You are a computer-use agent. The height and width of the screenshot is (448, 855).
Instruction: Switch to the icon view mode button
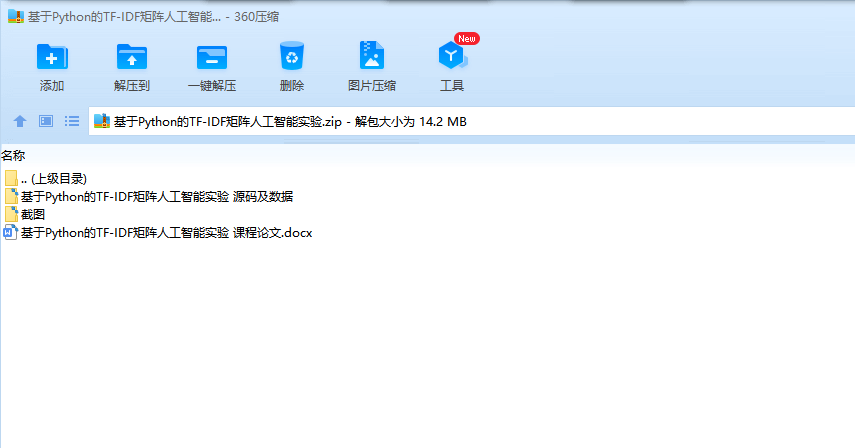click(46, 121)
